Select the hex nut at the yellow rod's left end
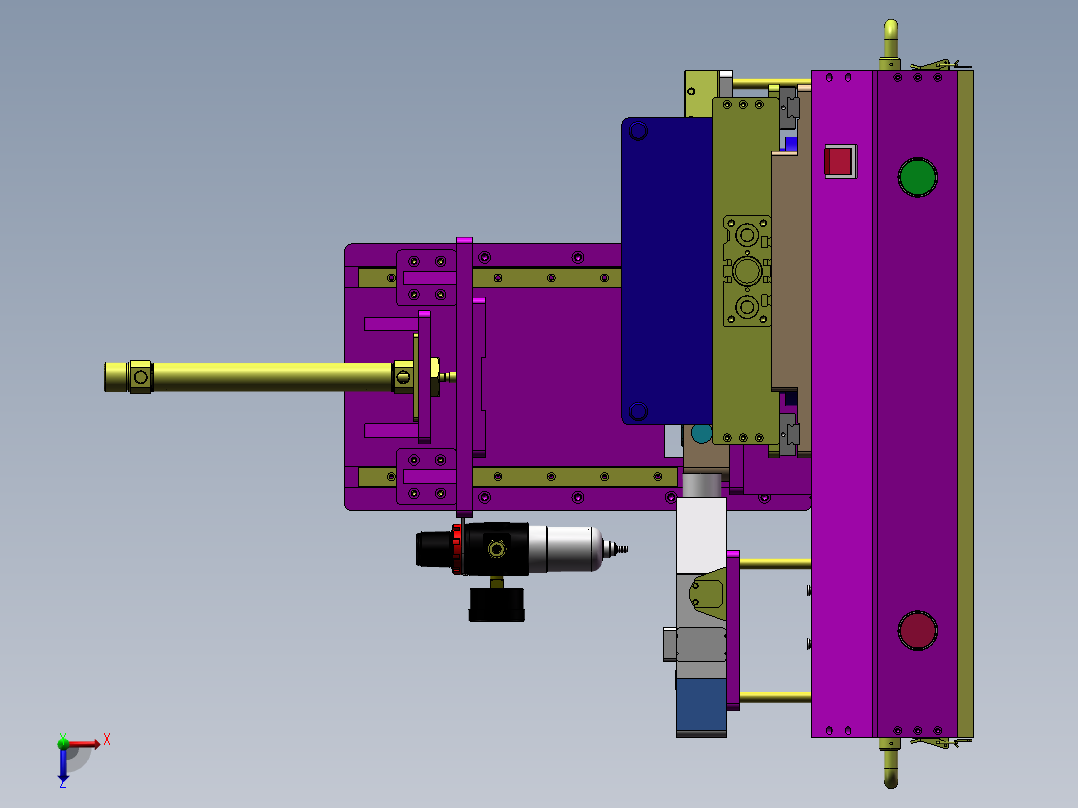Viewport: 1078px width, 808px height. pyautogui.click(x=140, y=377)
